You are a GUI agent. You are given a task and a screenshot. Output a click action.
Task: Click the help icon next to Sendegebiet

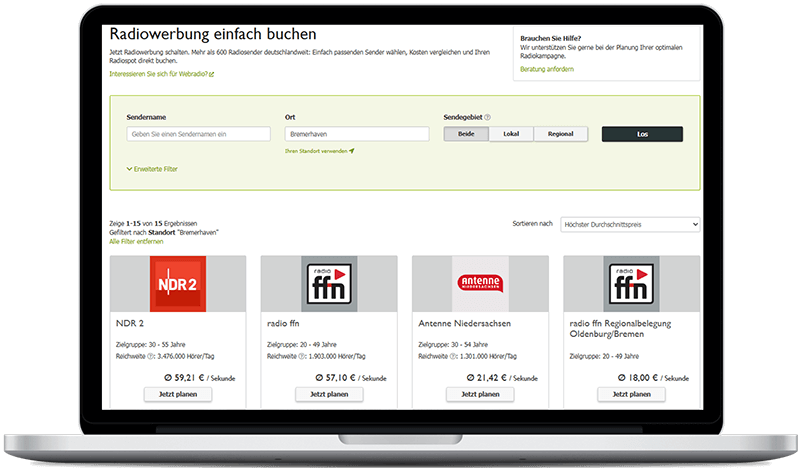click(x=487, y=117)
